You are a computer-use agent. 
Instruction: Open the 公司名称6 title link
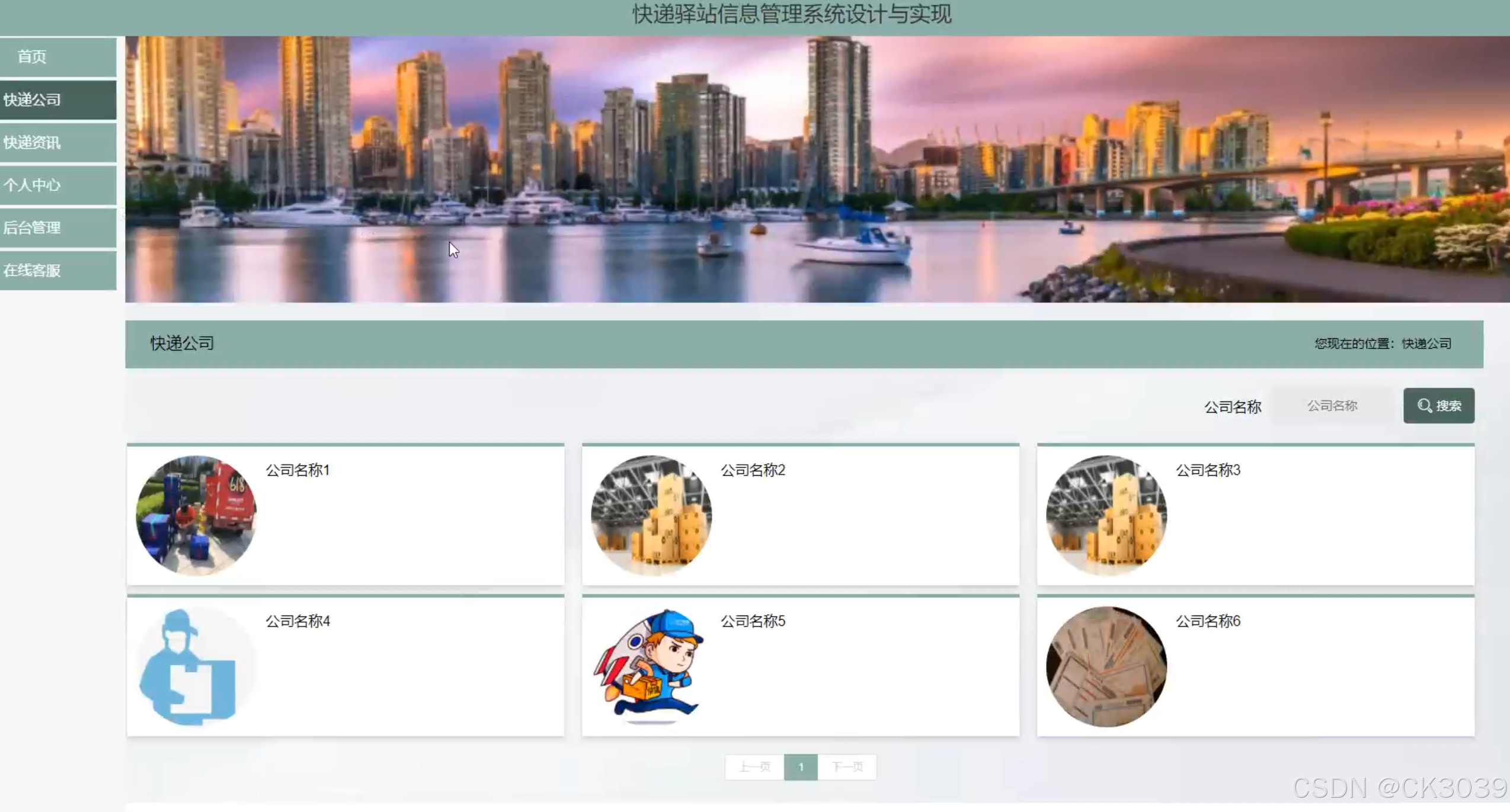coord(1208,621)
